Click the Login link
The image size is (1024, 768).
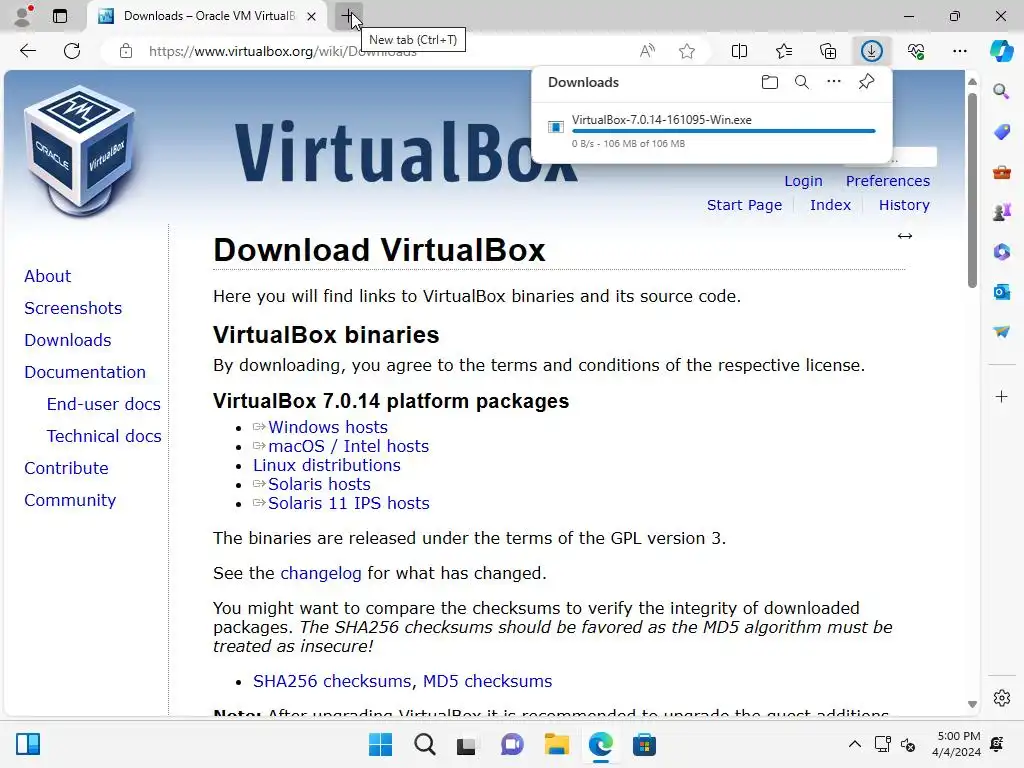(803, 181)
